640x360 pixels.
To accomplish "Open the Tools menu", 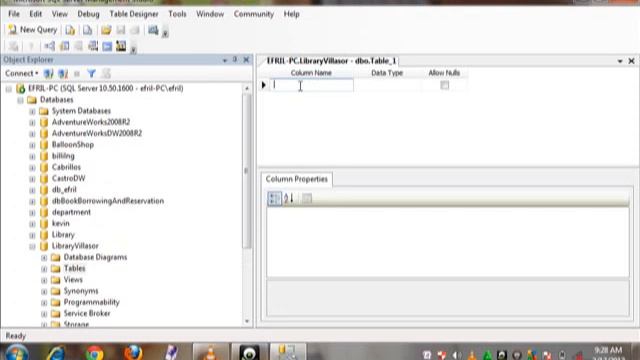I will [177, 14].
